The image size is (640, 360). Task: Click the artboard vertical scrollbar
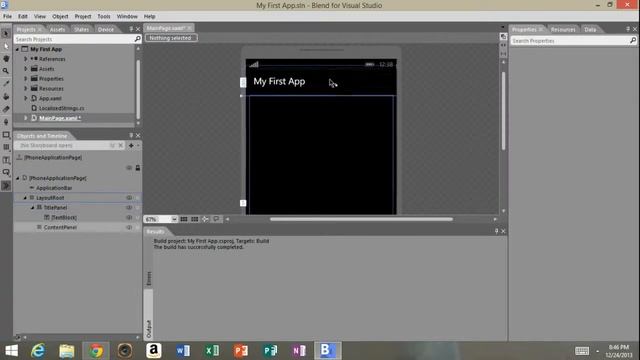503,110
